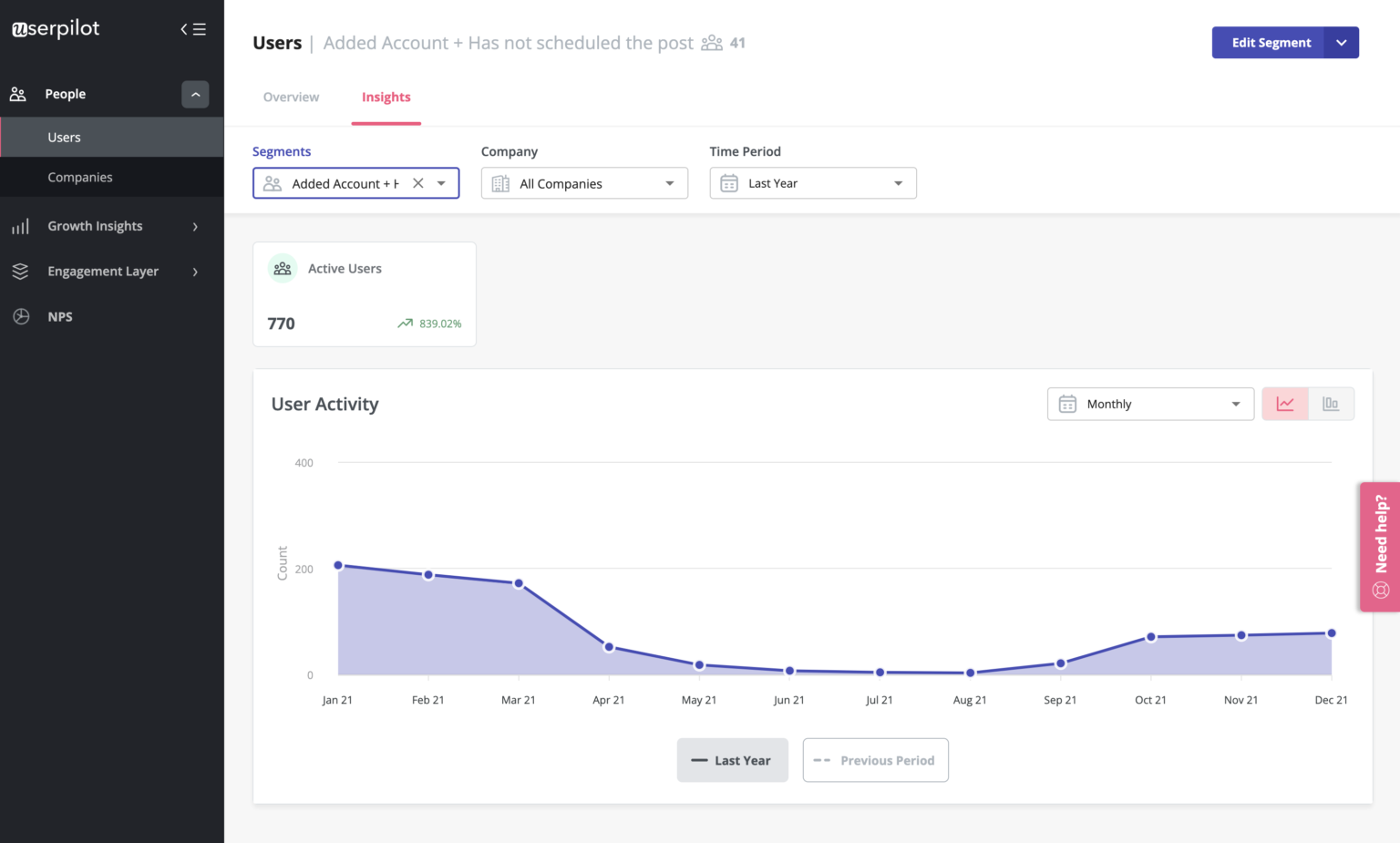Toggle the Last Year series legend

tap(732, 759)
